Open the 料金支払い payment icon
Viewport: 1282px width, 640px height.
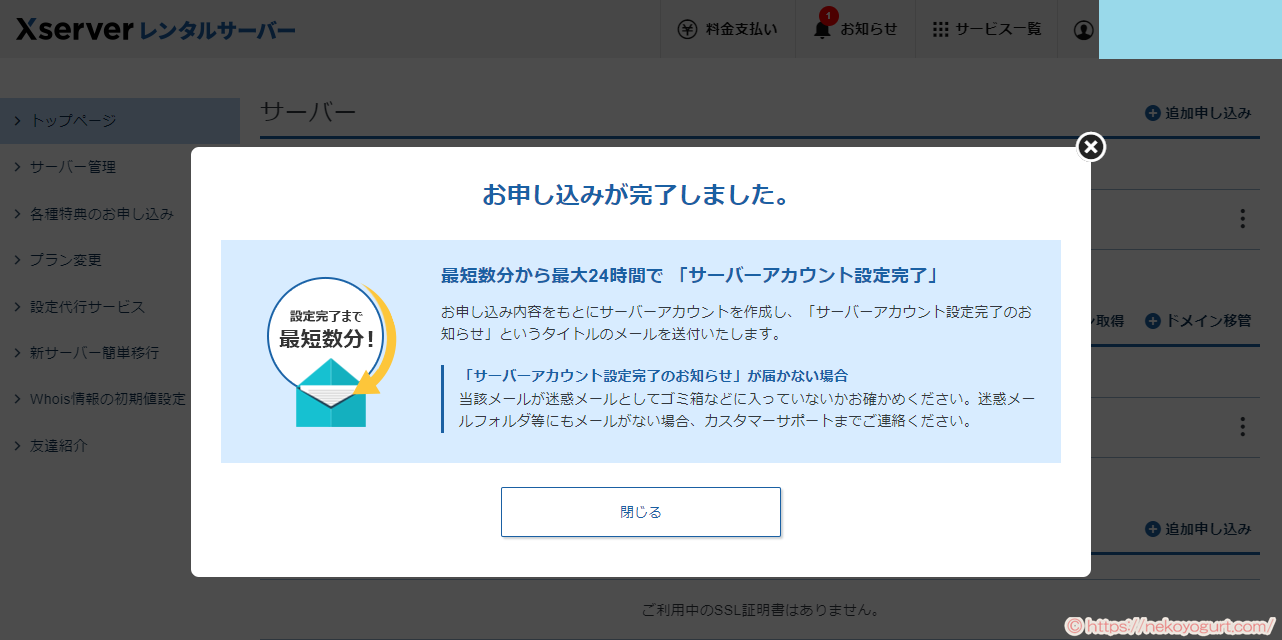tap(686, 29)
